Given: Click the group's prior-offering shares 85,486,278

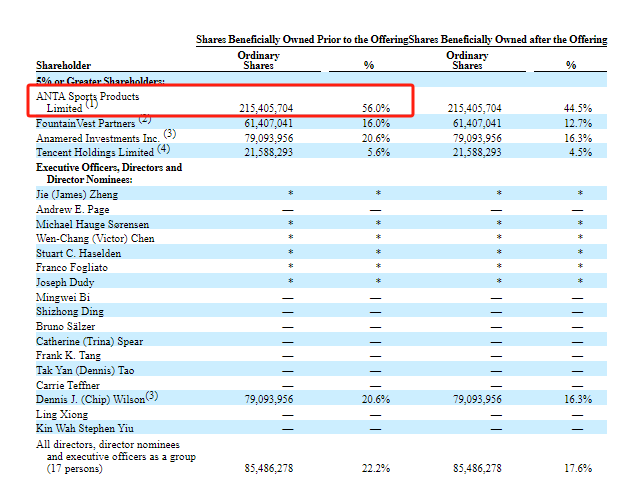Looking at the screenshot, I should [x=269, y=469].
